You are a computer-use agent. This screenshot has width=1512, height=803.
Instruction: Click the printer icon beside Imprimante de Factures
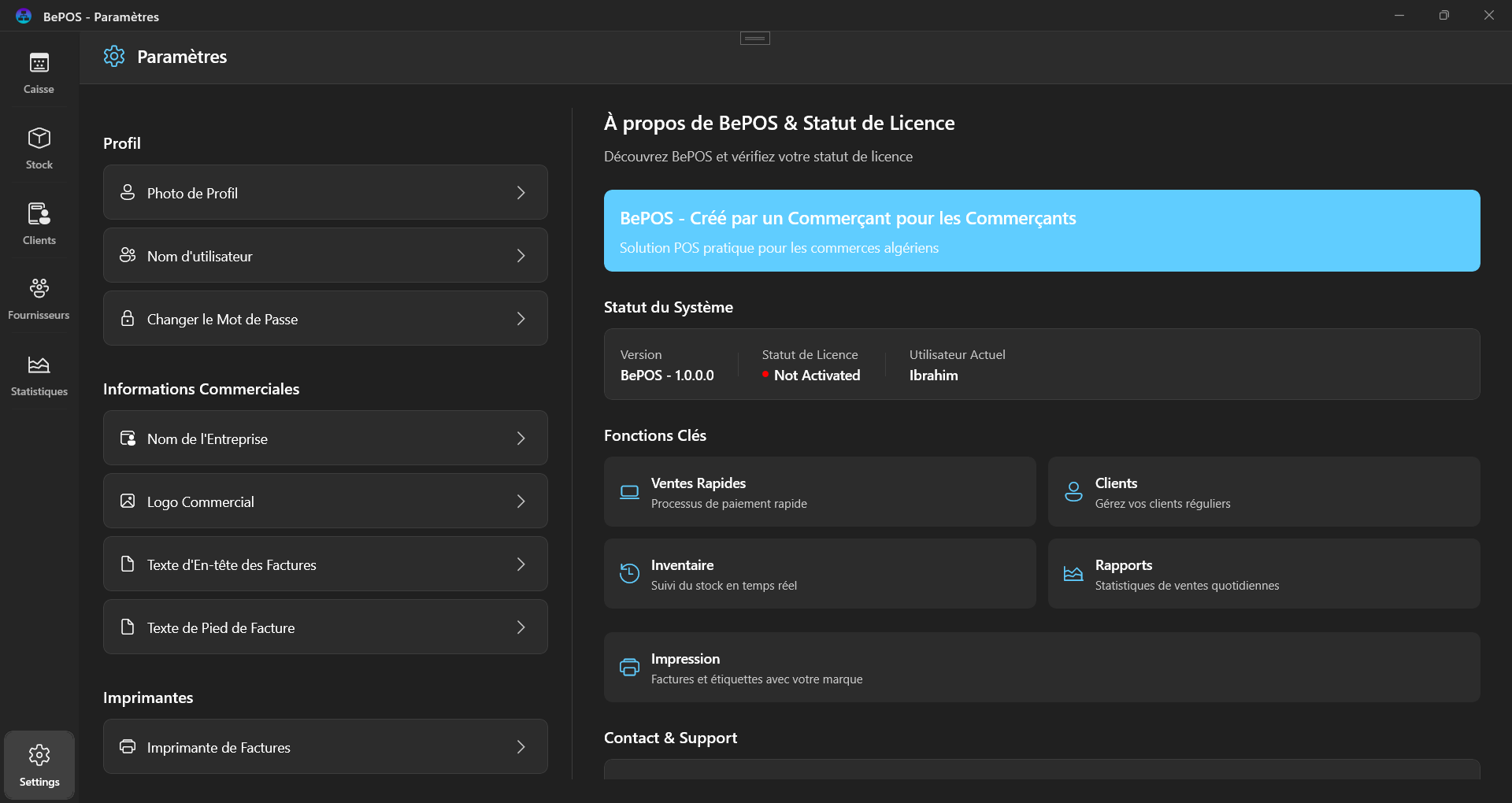pyautogui.click(x=128, y=746)
